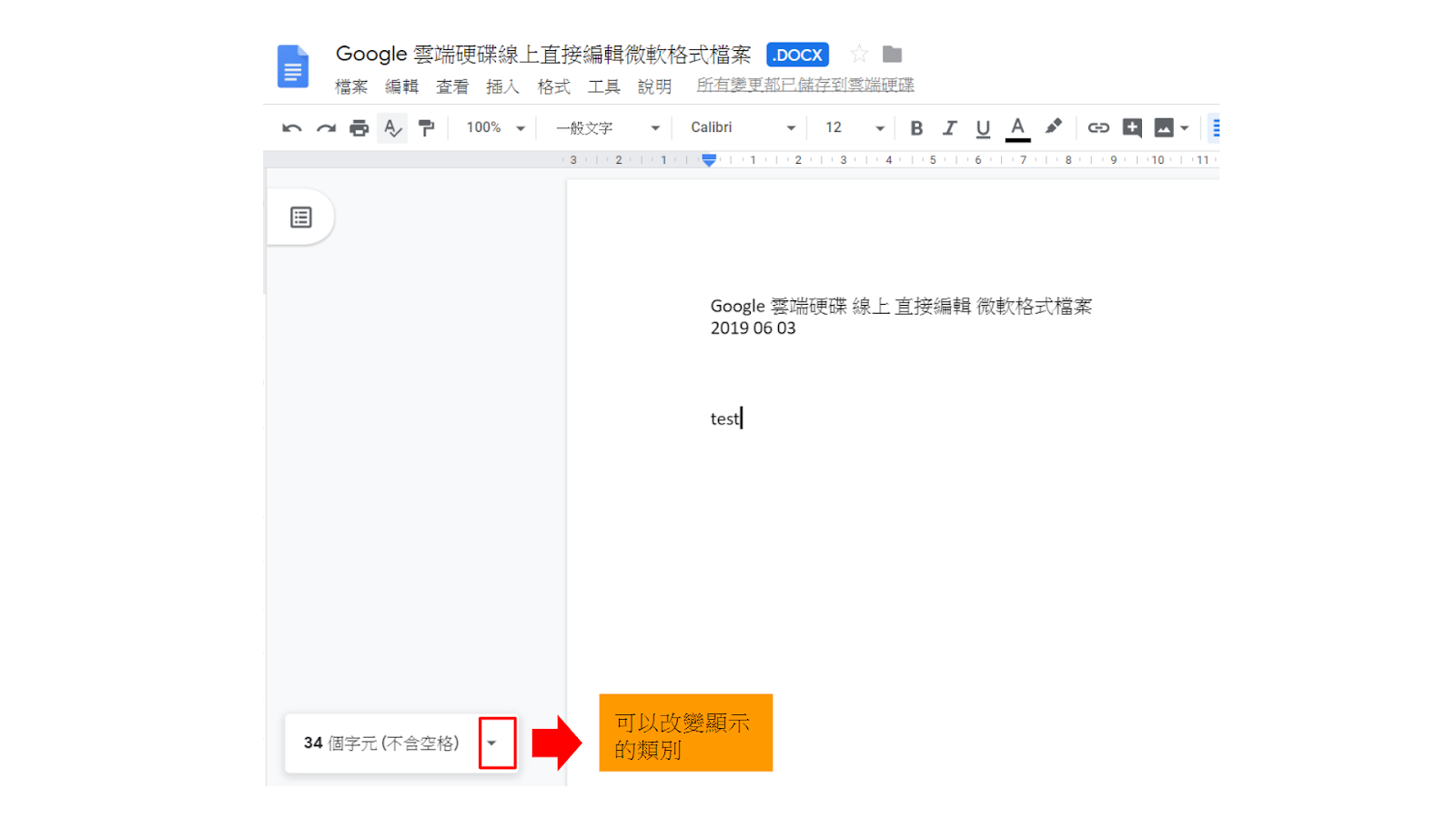Run spell check icon
Image resolution: width=1456 pixels, height=819 pixels.
(392, 128)
